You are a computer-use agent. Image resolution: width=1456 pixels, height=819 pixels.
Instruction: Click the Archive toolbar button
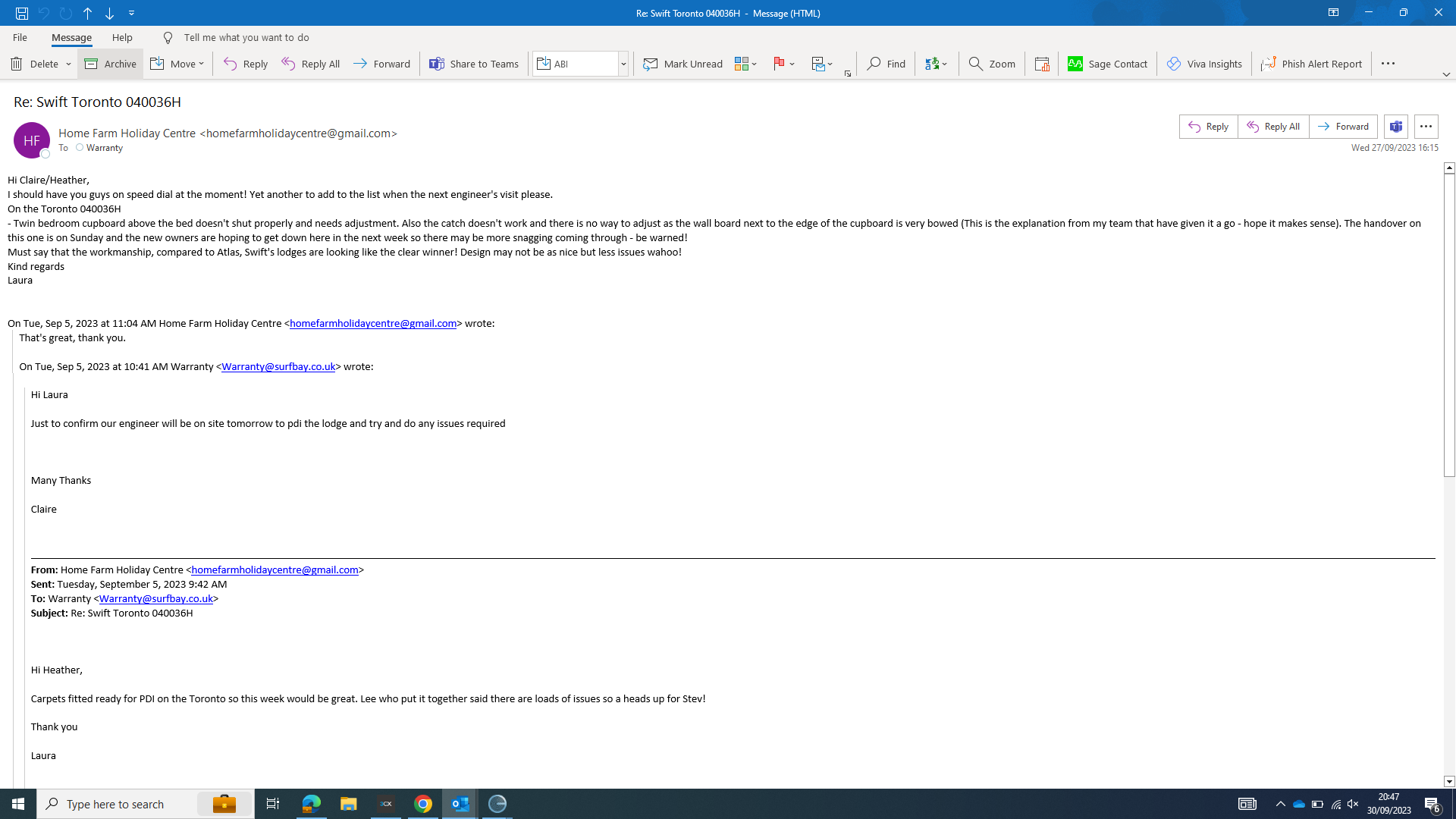click(x=111, y=64)
